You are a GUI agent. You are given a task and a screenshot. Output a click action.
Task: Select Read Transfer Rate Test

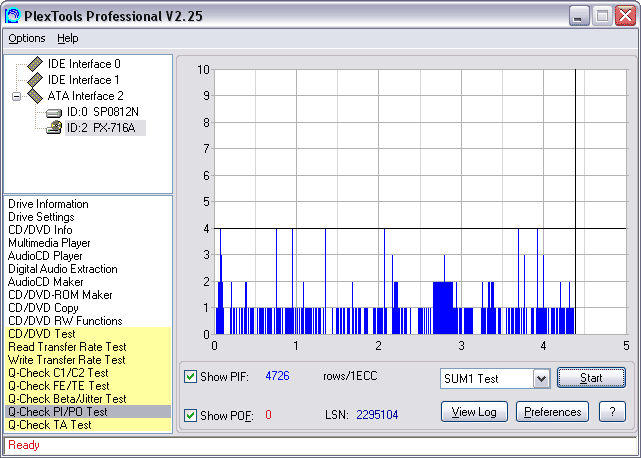[88, 347]
